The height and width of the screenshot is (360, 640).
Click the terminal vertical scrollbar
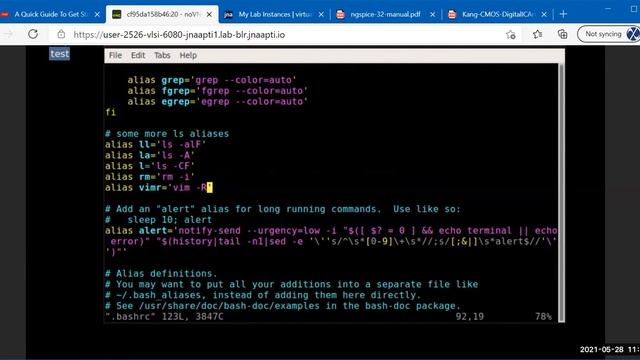coord(562,192)
